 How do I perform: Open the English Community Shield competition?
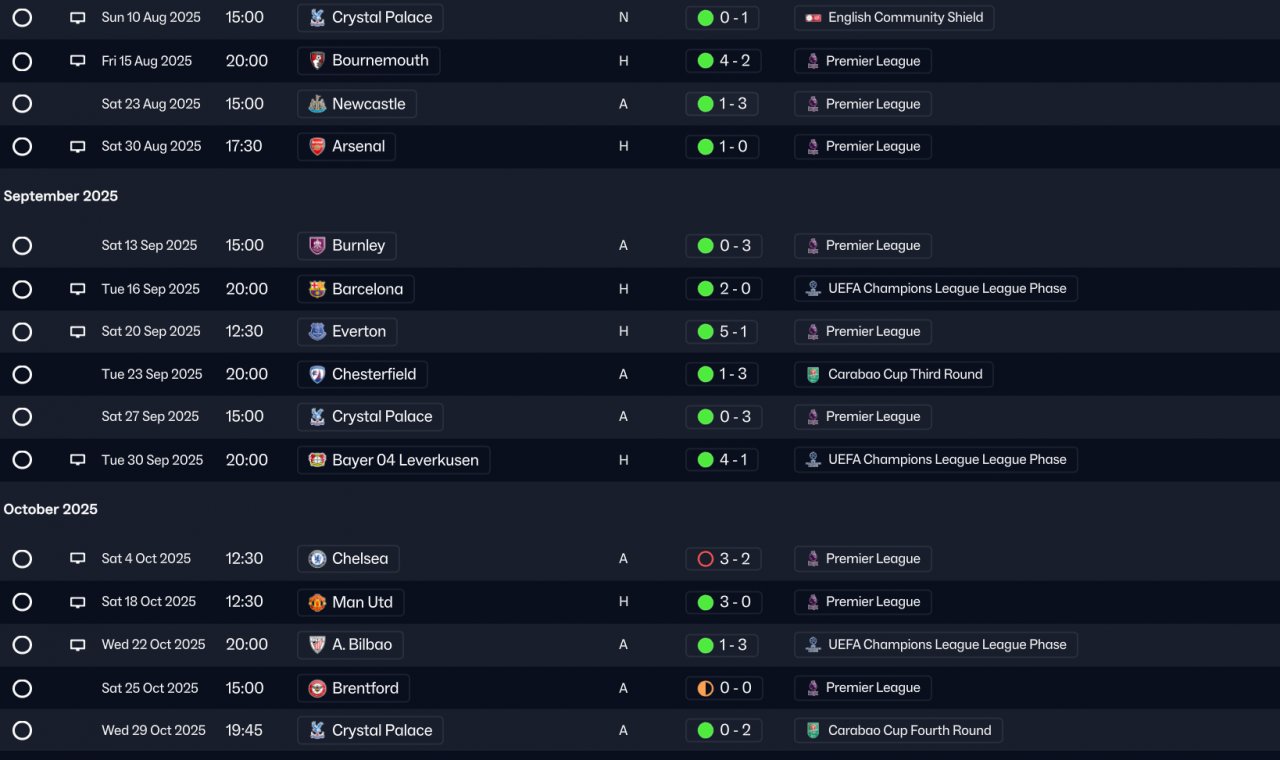[894, 18]
